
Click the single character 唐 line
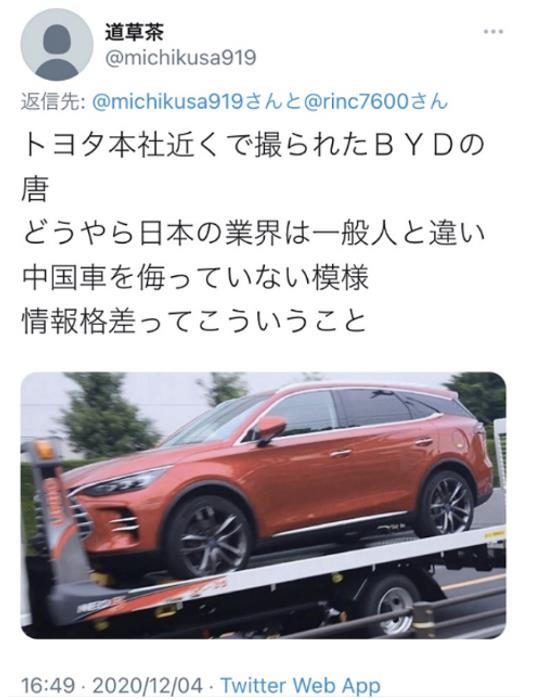(x=35, y=190)
